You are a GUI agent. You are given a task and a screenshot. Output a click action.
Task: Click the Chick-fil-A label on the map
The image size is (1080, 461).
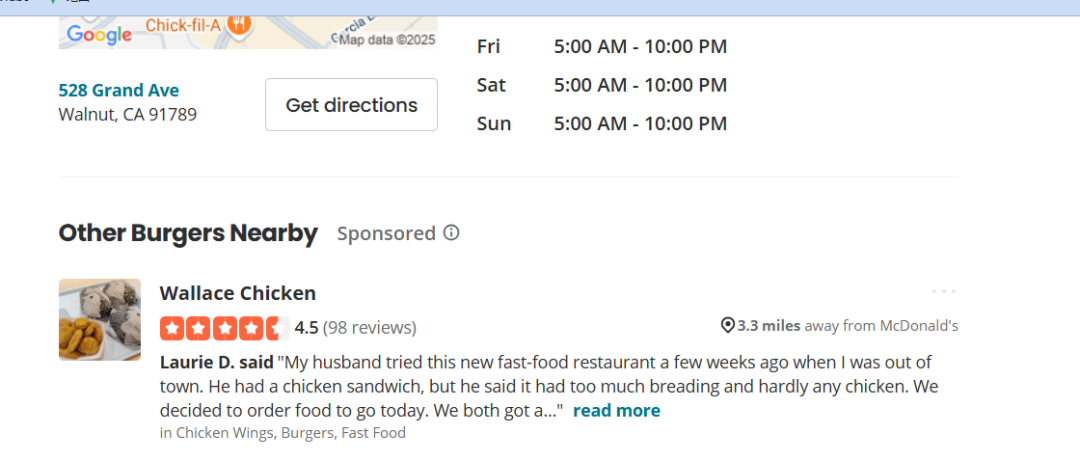(183, 24)
